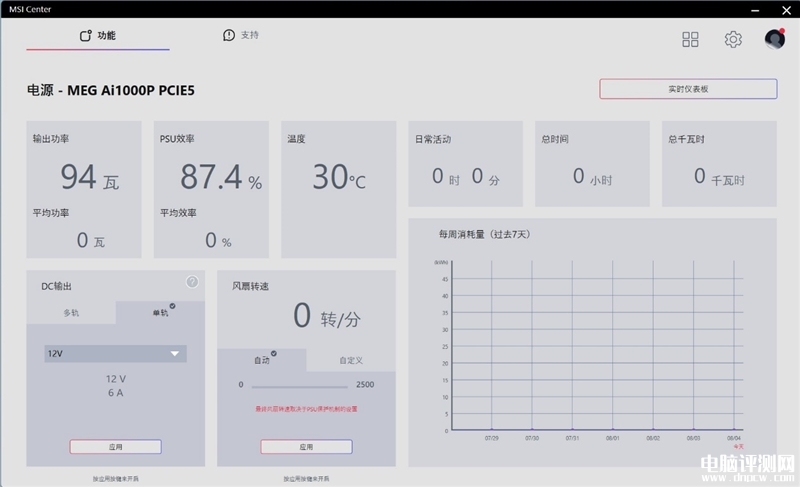800x487 pixels.
Task: Click the 2500 max fan speed label
Action: 365,385
